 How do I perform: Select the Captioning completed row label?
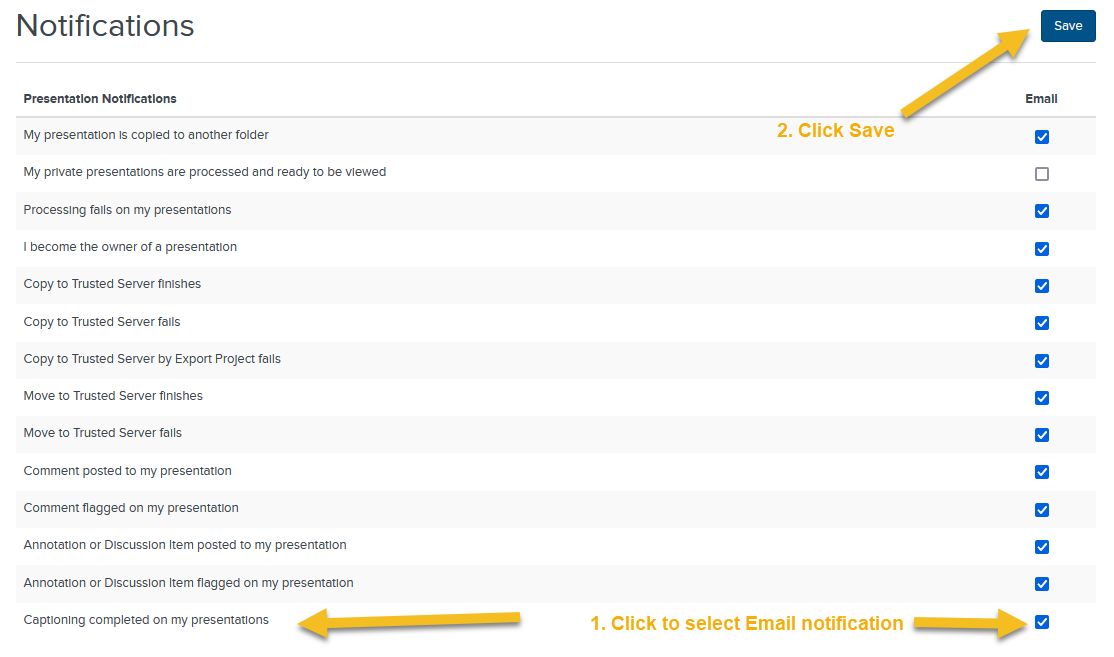click(145, 620)
